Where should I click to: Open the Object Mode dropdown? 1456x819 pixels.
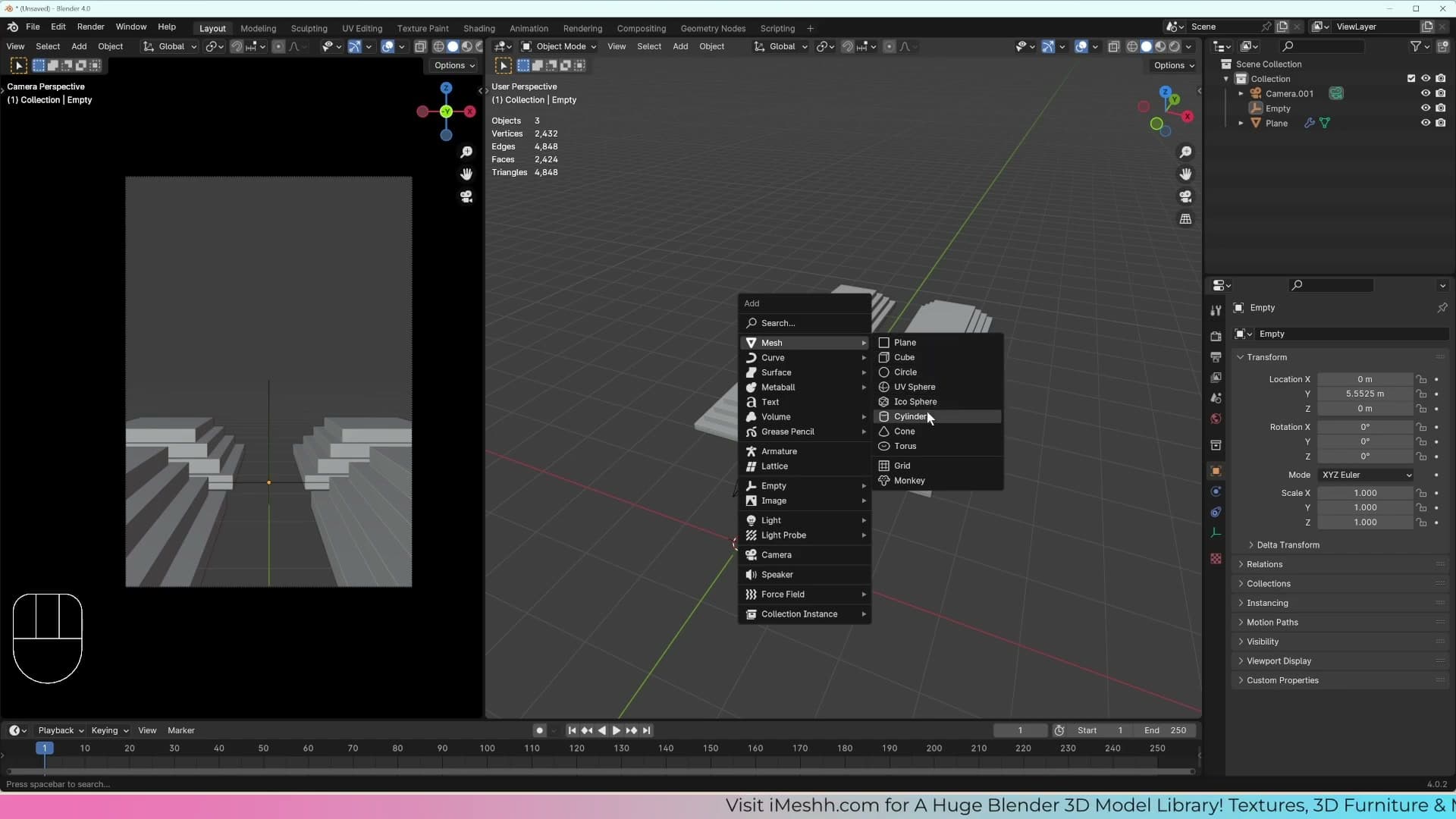tap(559, 46)
